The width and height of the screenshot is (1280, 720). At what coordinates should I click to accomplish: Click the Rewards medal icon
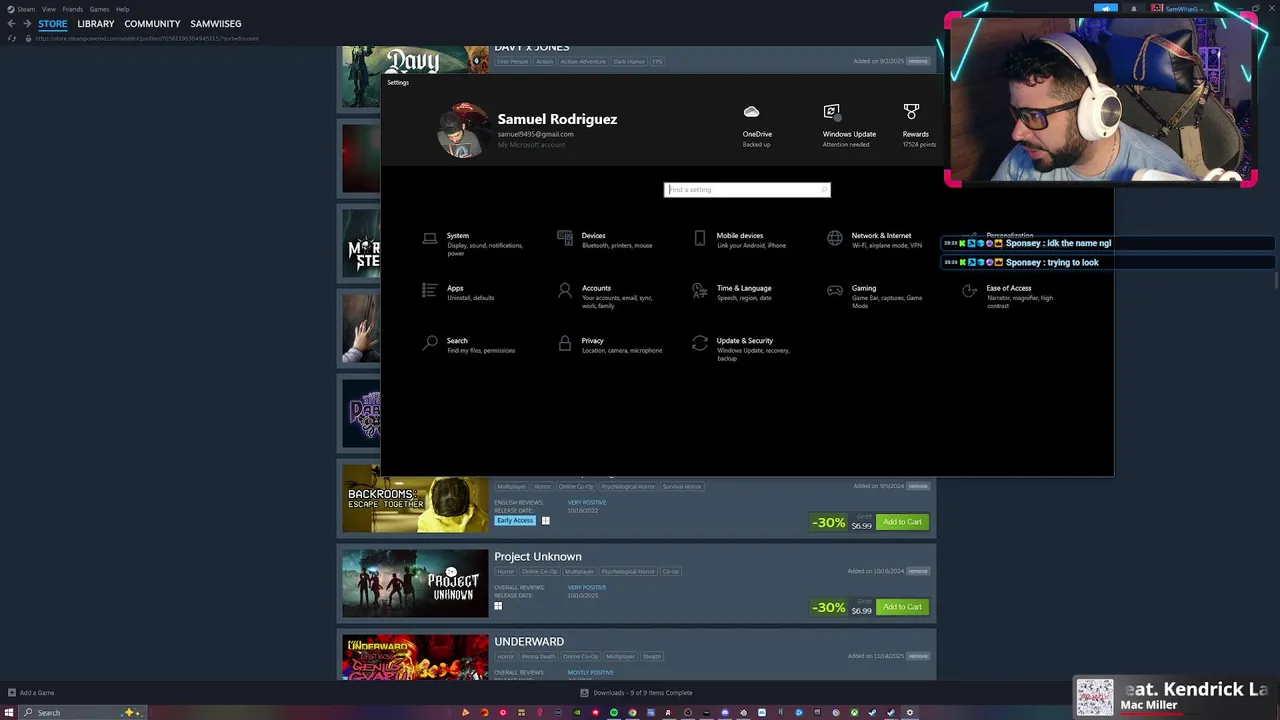911,112
